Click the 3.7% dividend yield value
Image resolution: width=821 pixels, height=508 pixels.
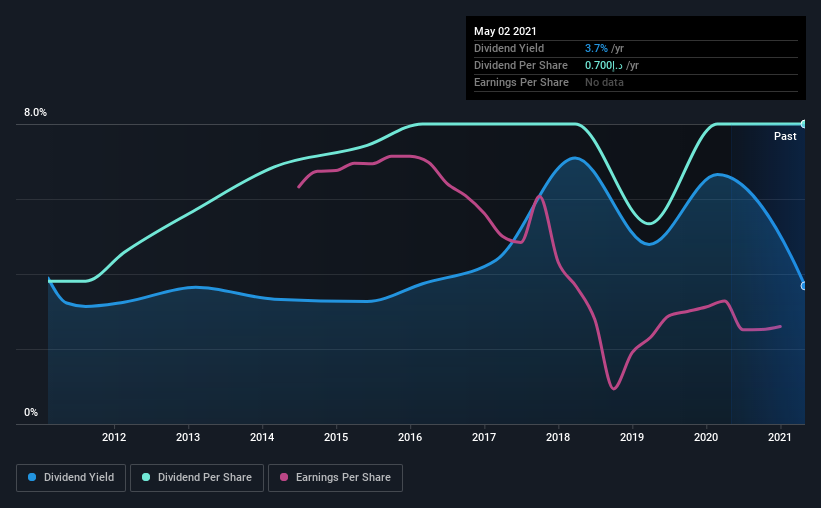tap(596, 48)
